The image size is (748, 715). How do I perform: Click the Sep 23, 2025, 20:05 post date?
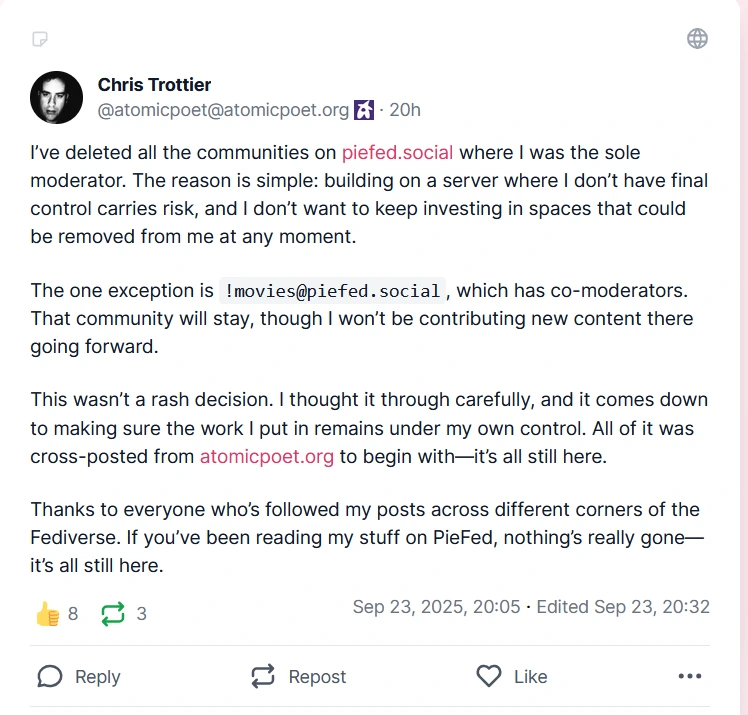tap(436, 607)
